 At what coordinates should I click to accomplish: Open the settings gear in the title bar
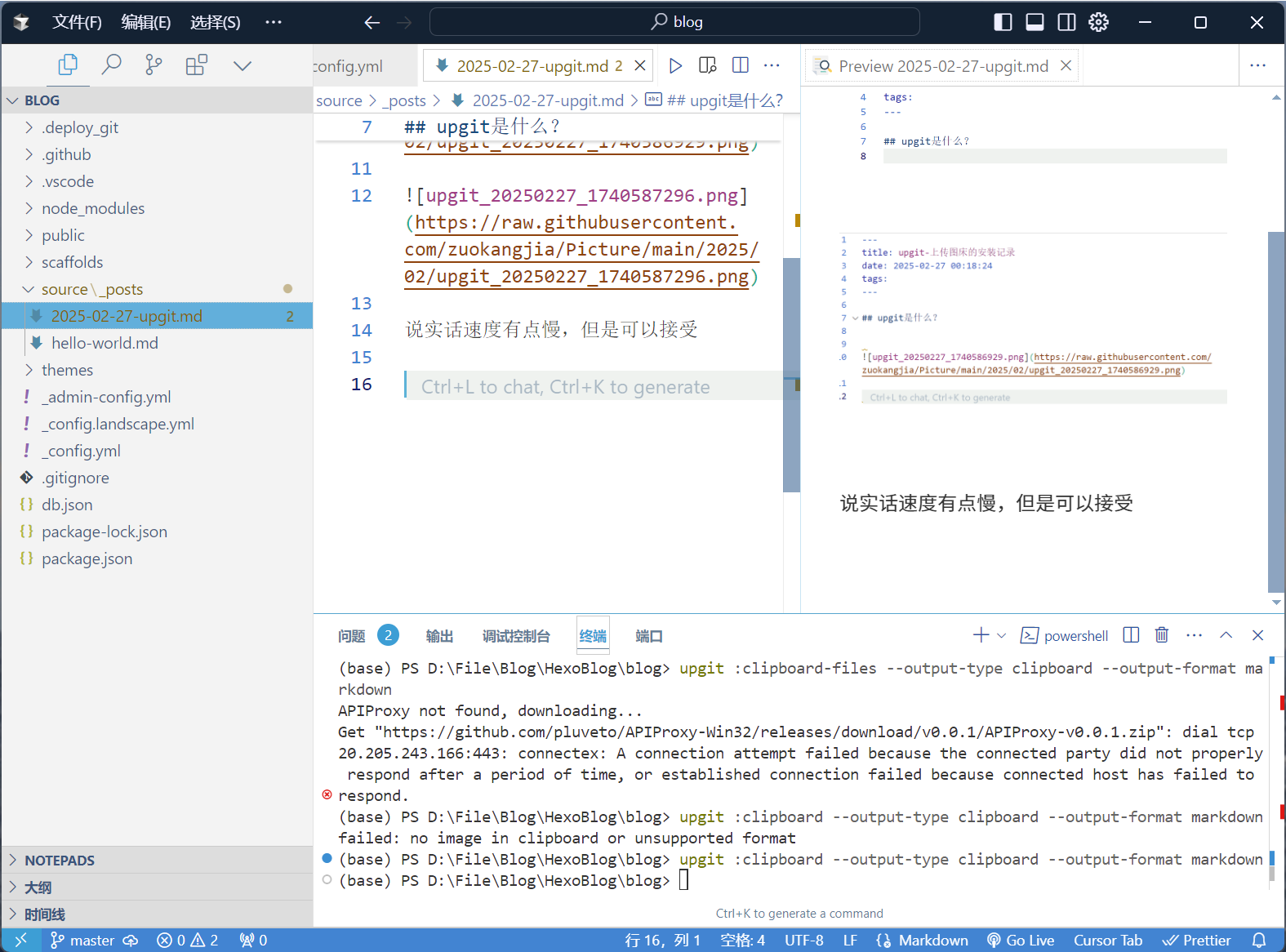pyautogui.click(x=1098, y=22)
